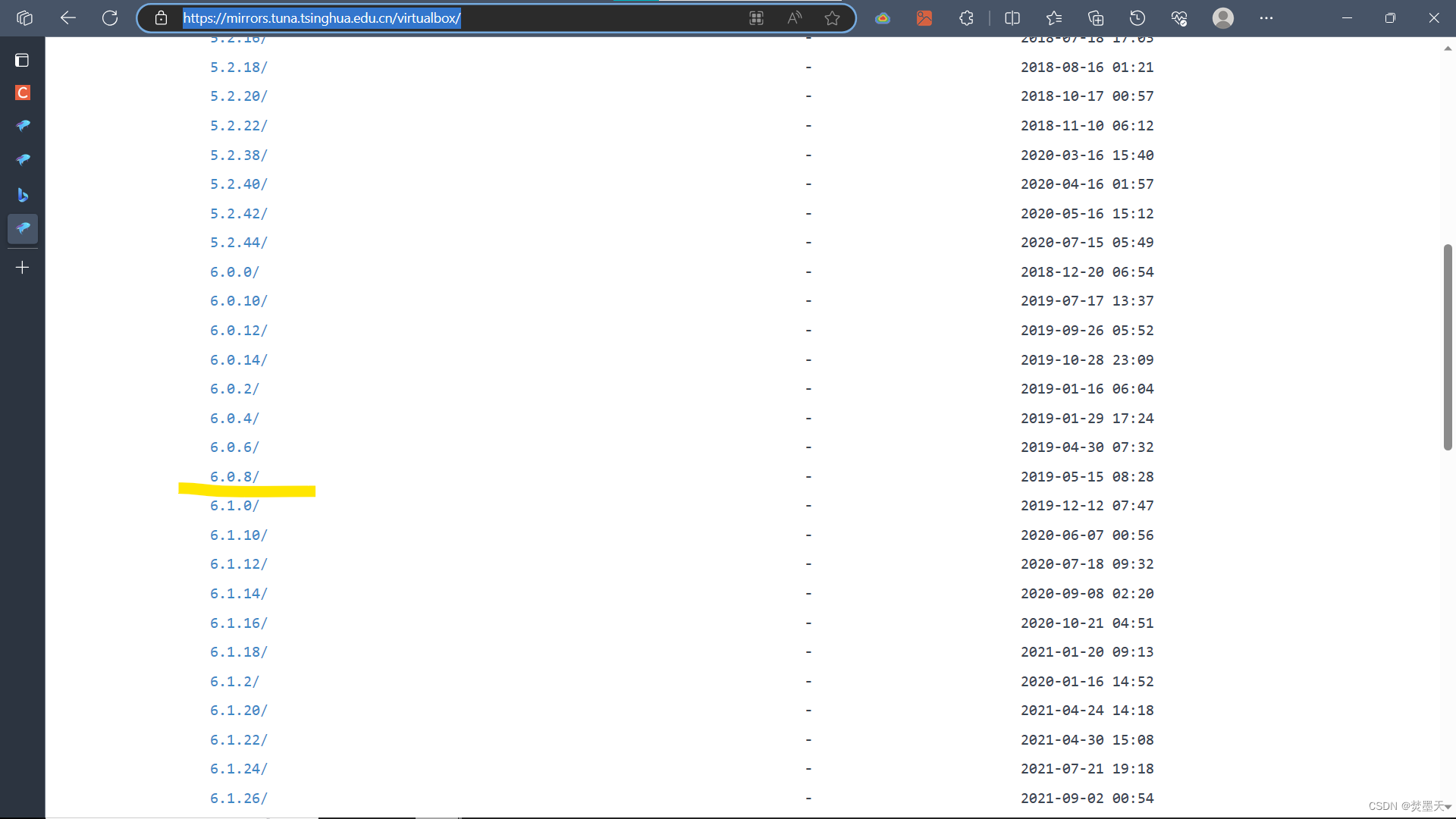Image resolution: width=1456 pixels, height=819 pixels.
Task: Open the 6.1.26/ directory link
Action: 238,799
